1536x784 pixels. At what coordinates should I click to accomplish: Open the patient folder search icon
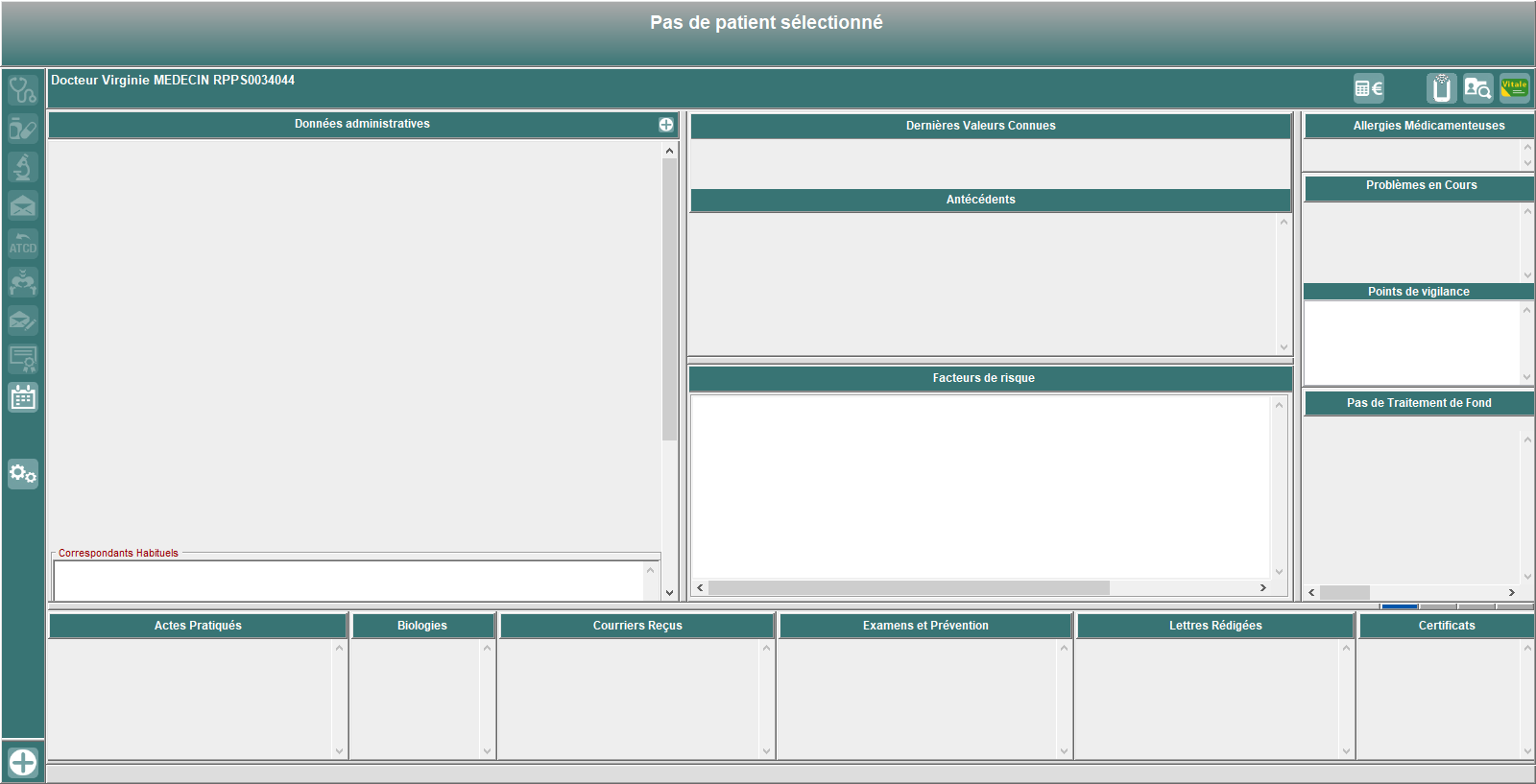click(1477, 88)
